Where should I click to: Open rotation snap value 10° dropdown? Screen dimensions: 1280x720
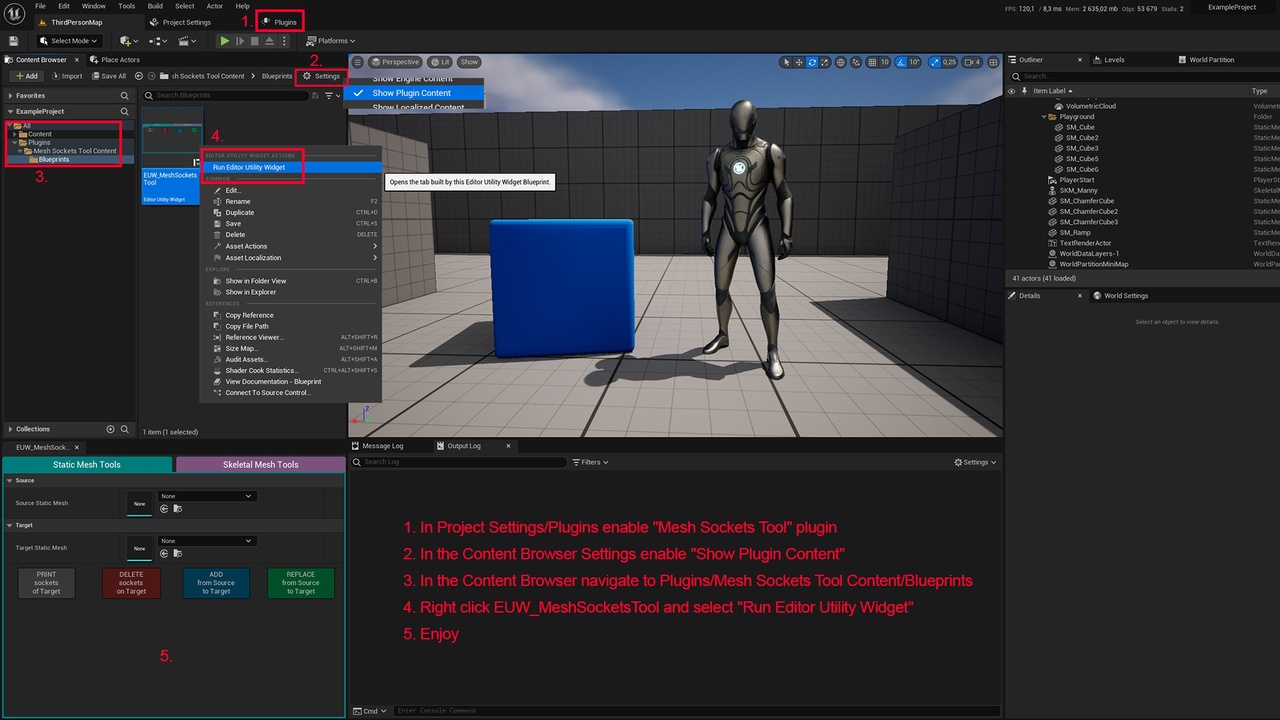pos(914,62)
